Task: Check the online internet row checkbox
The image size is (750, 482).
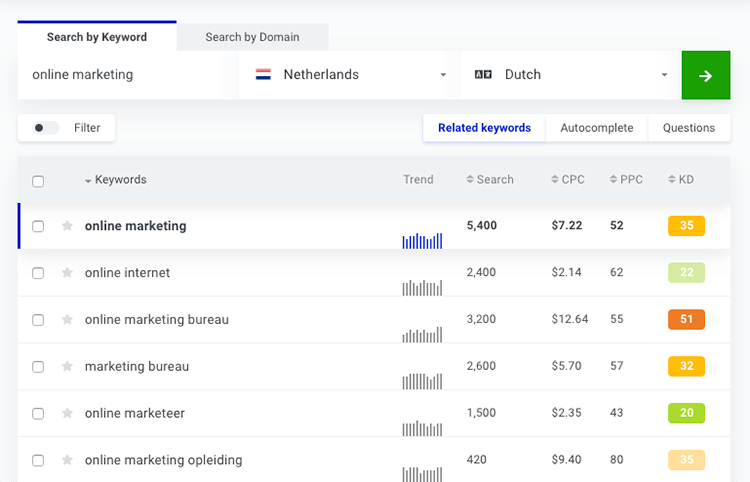Action: 38,273
